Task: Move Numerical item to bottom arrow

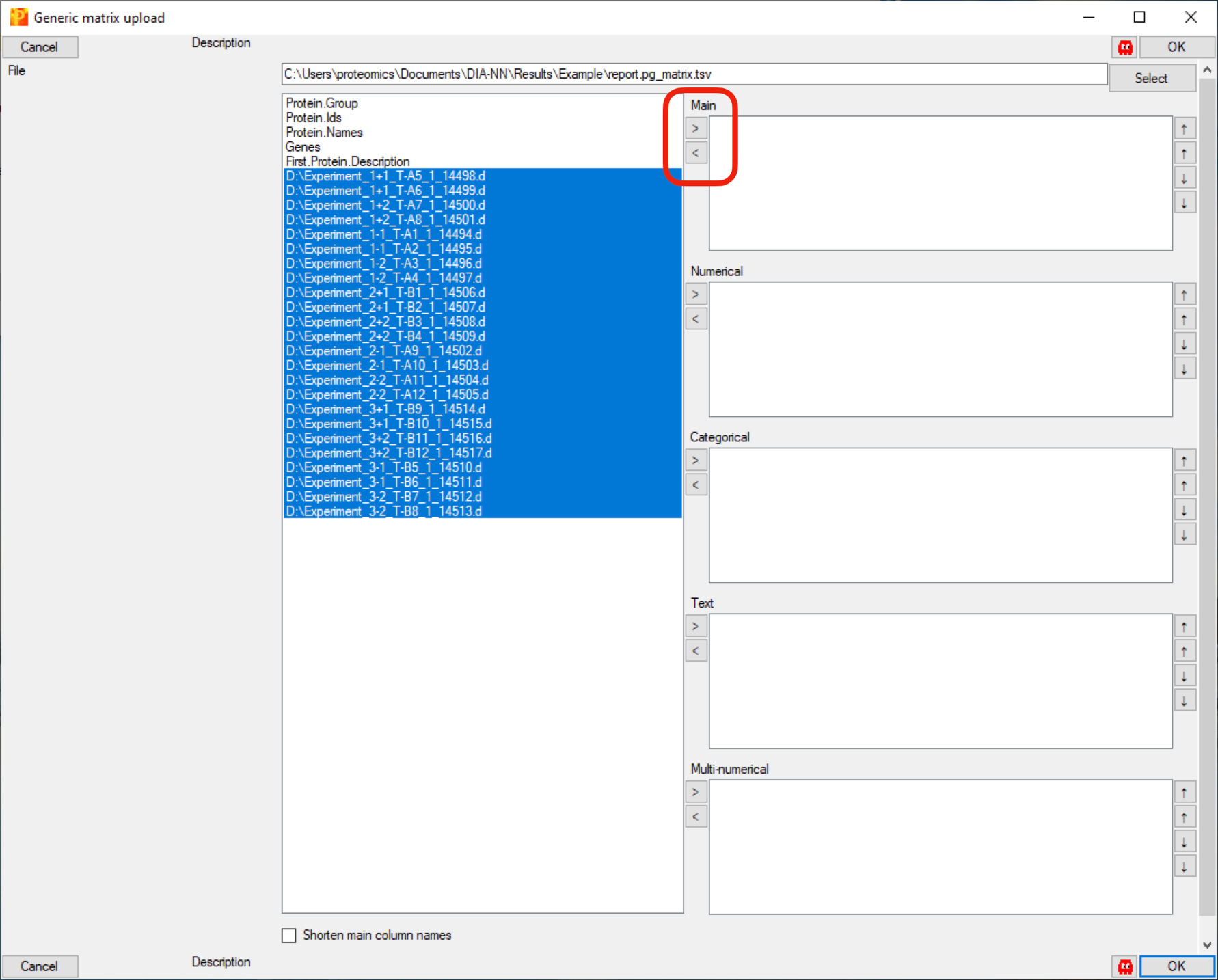Action: (1185, 370)
